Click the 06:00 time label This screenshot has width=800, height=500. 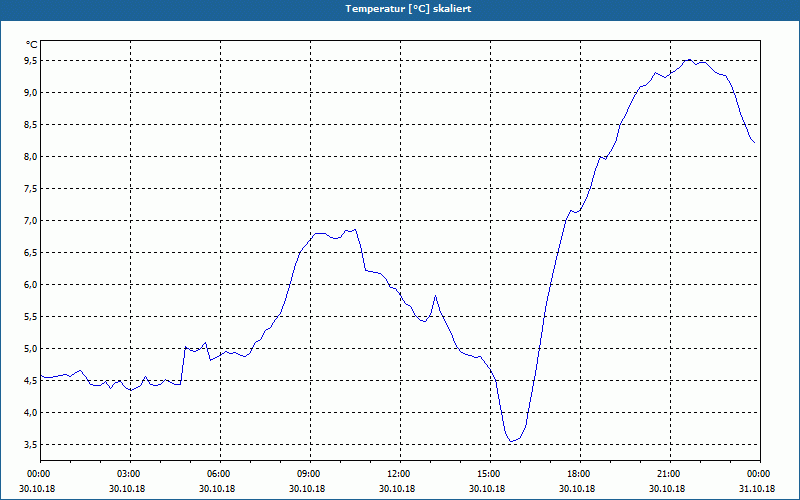[x=220, y=474]
